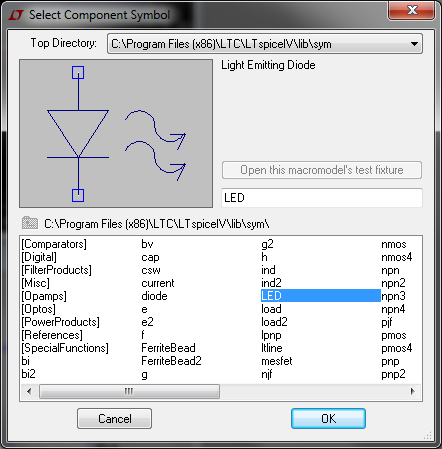This screenshot has width=442, height=449.
Task: Click the horizontal scrollbar thumb
Action: click(x=129, y=391)
